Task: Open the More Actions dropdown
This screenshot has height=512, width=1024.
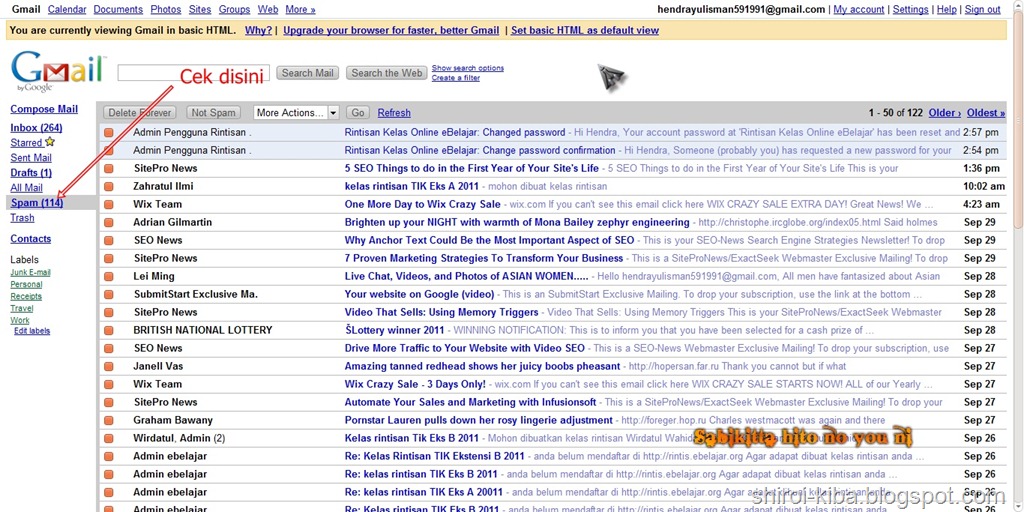Action: click(296, 112)
